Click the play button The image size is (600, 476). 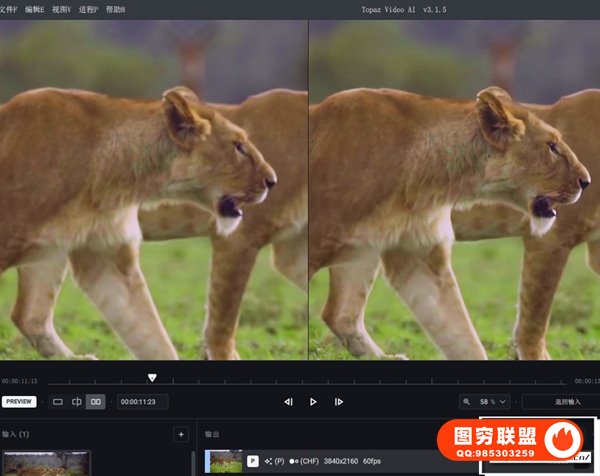point(313,402)
